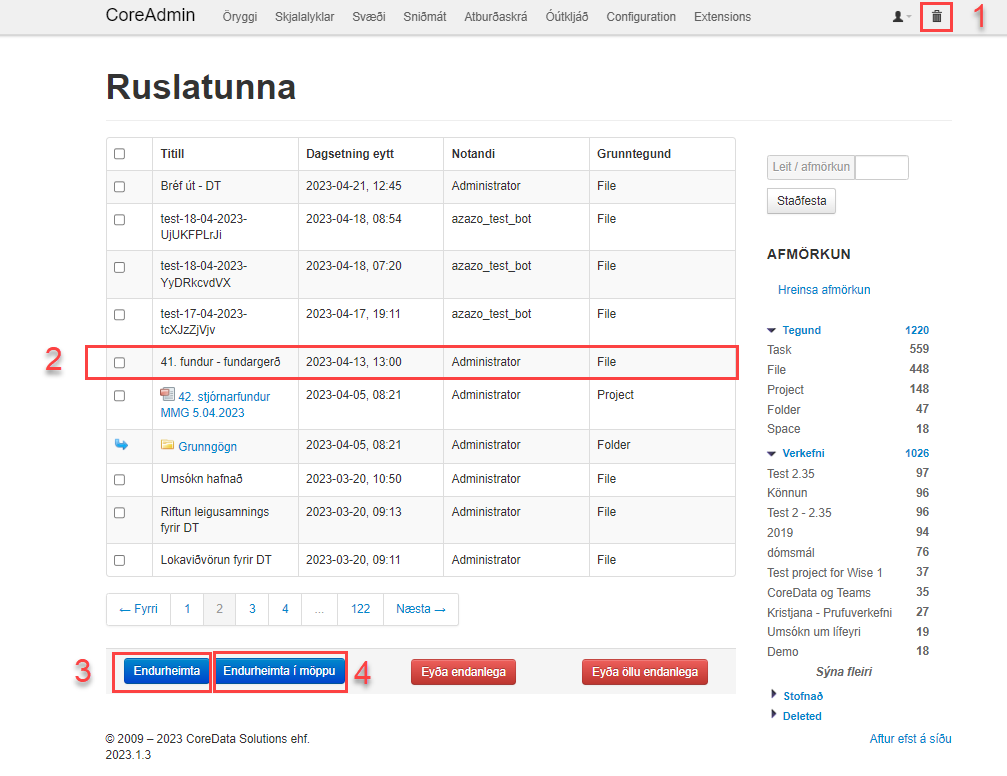Expand the Deleted filter section
The image size is (1007, 776).
pyautogui.click(x=775, y=716)
